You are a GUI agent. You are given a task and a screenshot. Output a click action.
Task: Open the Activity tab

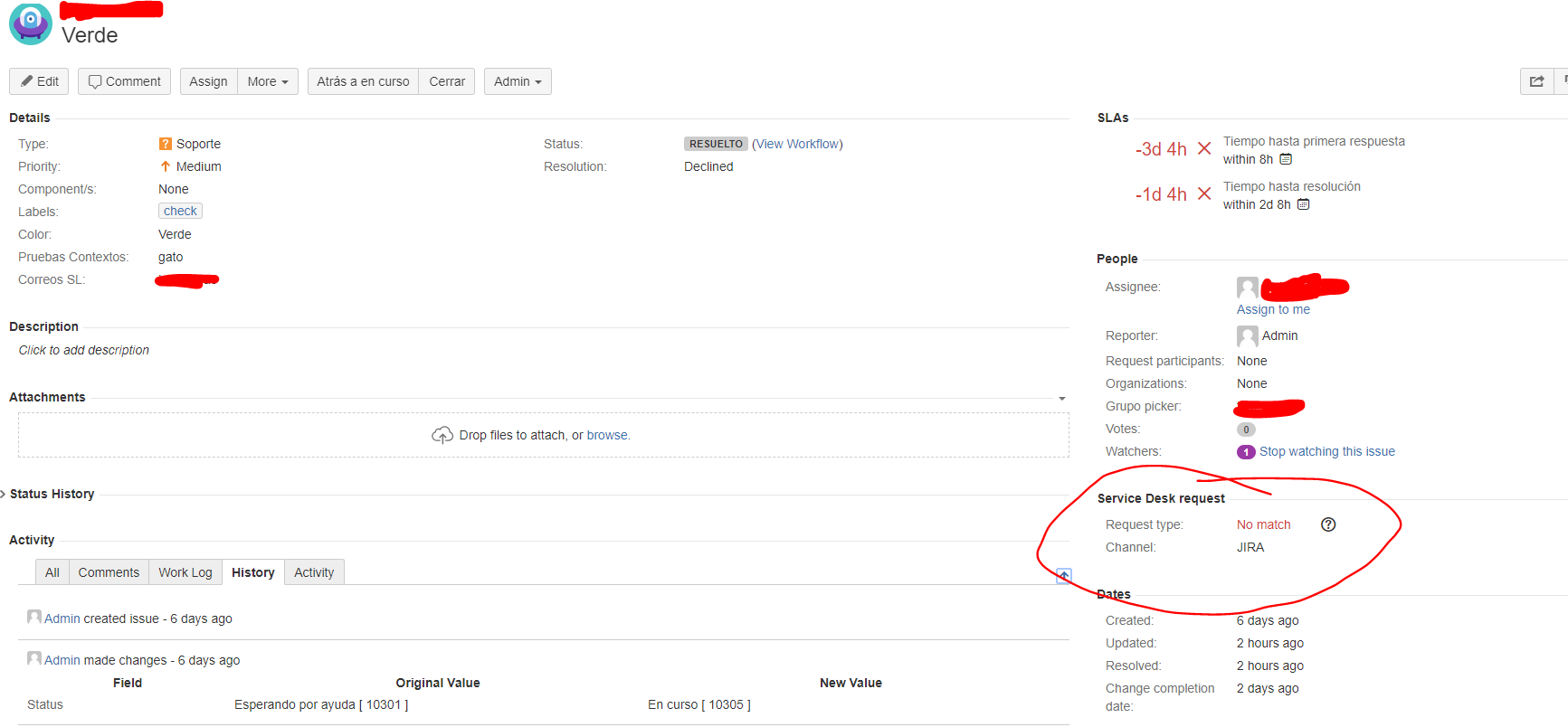[x=314, y=572]
